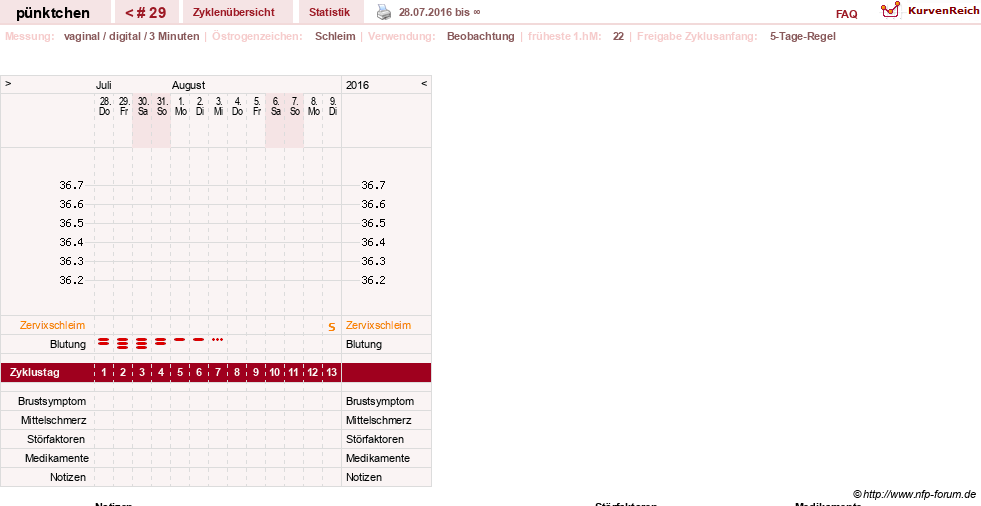Screen dimensions: 981x506
Task: Click the light bleeding mark on 1. Mo
Action: click(x=180, y=340)
